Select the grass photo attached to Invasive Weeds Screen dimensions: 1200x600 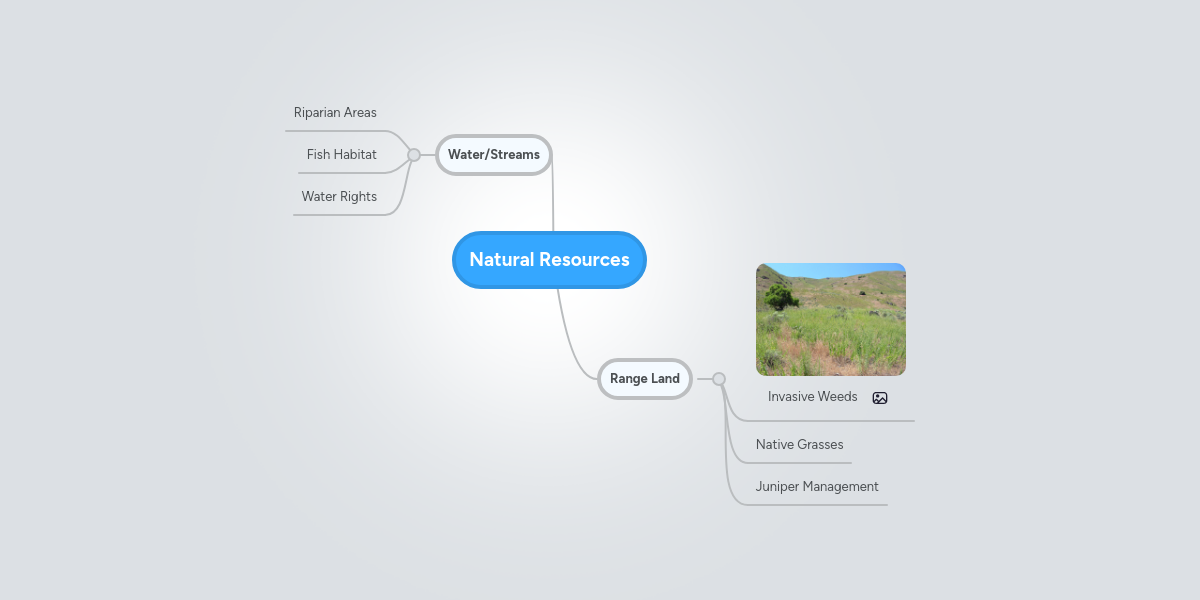pos(830,319)
